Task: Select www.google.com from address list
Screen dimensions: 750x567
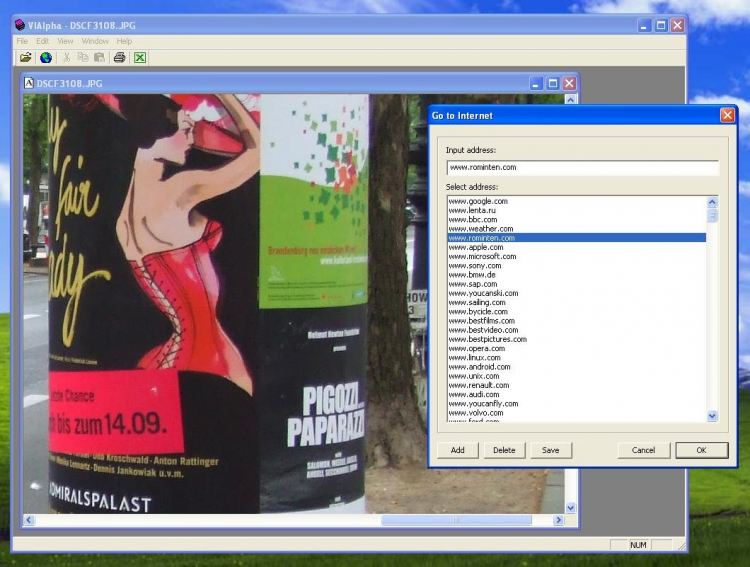Action: (478, 201)
